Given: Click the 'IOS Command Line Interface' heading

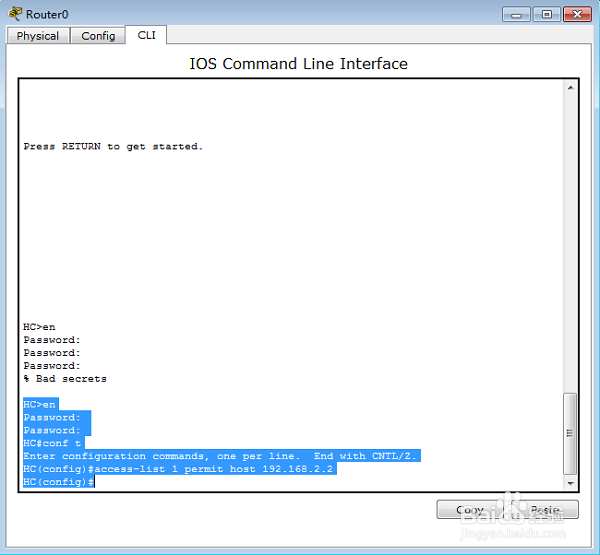Looking at the screenshot, I should pyautogui.click(x=298, y=64).
